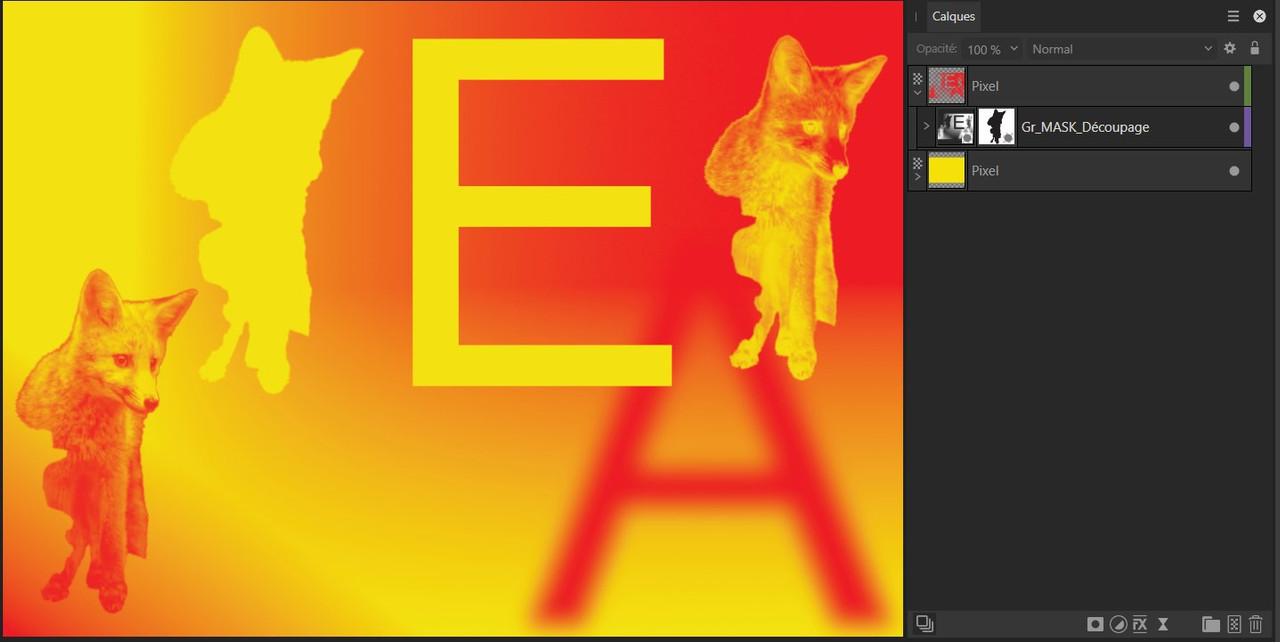Click the bottom Pixel layer name
This screenshot has width=1280, height=642.
(985, 170)
